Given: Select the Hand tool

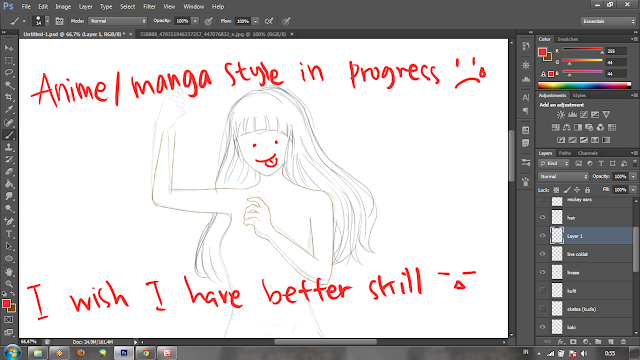Looking at the screenshot, I should pyautogui.click(x=9, y=272).
